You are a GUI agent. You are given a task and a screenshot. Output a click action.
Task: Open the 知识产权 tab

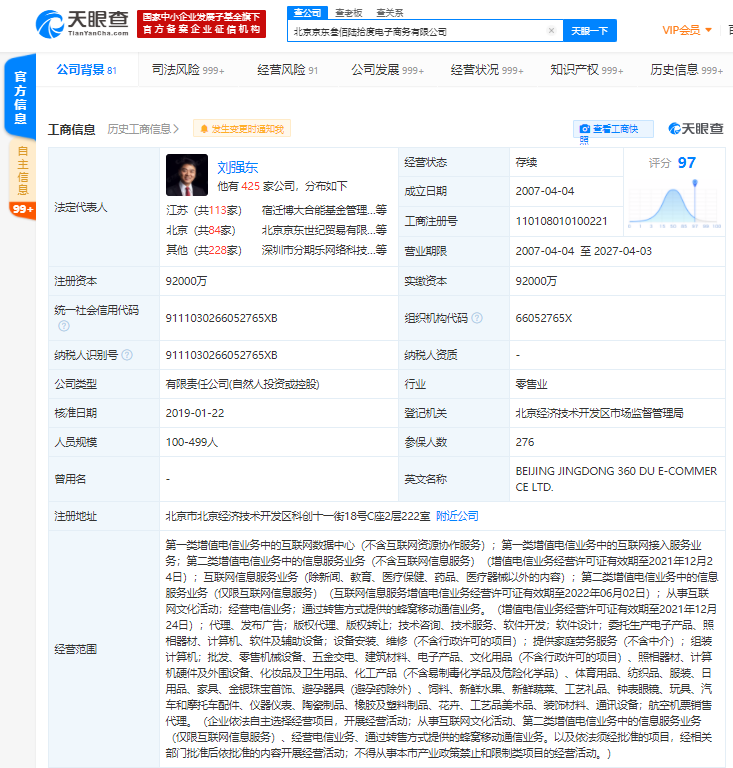click(x=587, y=70)
